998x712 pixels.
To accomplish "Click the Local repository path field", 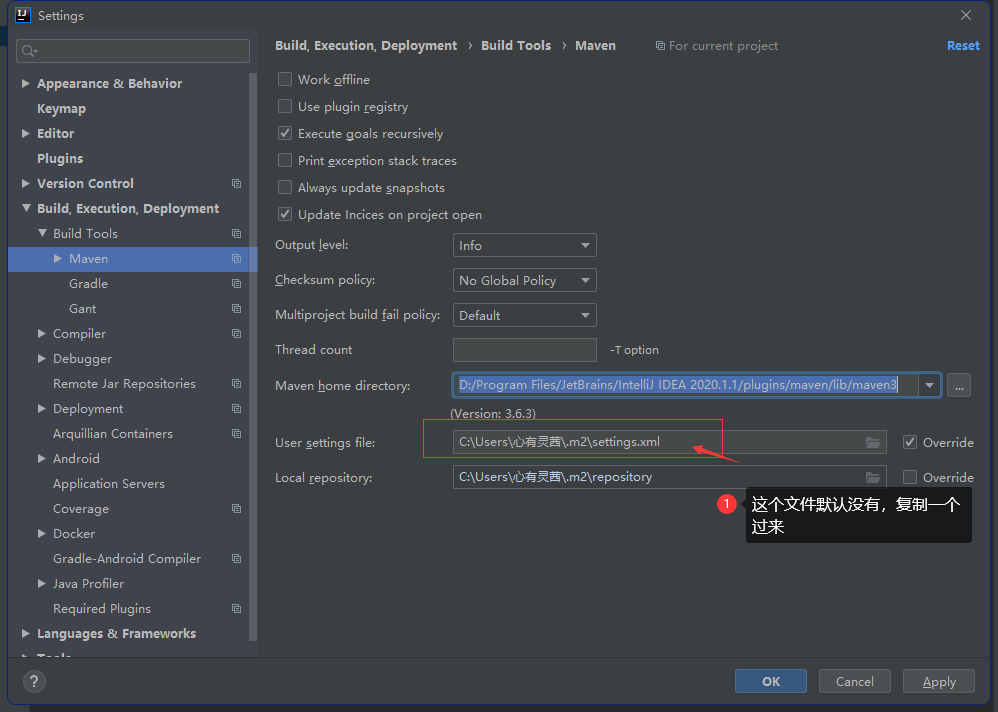I will coord(670,477).
